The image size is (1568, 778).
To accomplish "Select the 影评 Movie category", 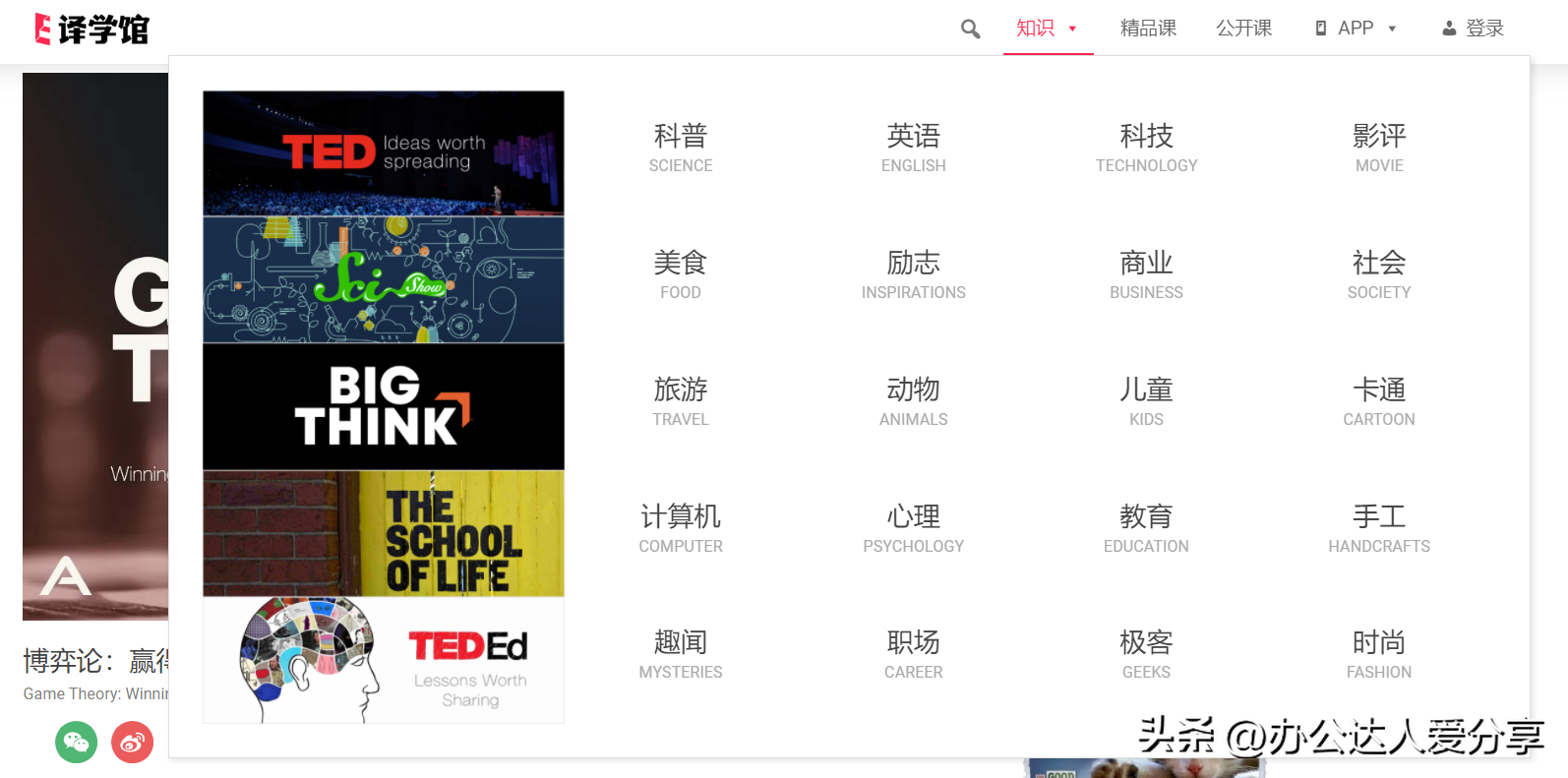I will pos(1379,148).
